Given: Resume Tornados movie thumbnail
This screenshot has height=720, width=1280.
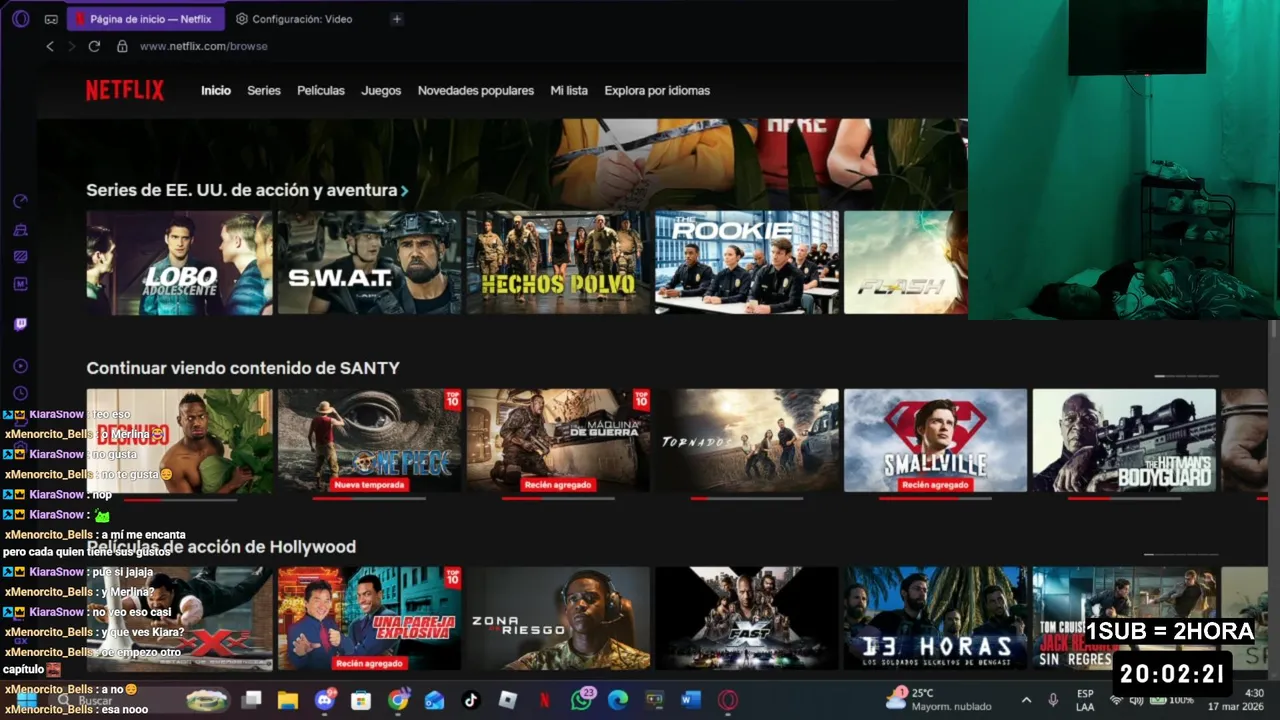Looking at the screenshot, I should coord(747,440).
